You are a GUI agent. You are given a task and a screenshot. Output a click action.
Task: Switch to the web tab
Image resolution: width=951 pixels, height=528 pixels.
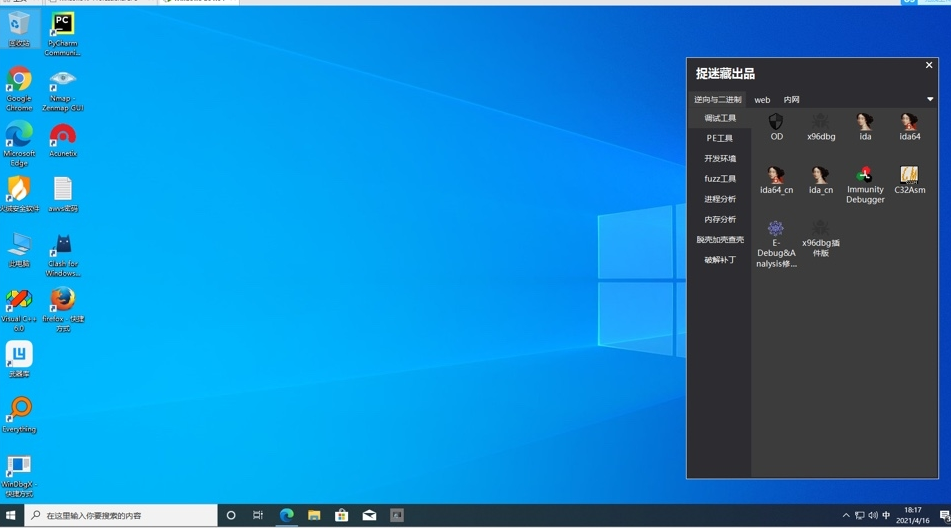tap(762, 99)
